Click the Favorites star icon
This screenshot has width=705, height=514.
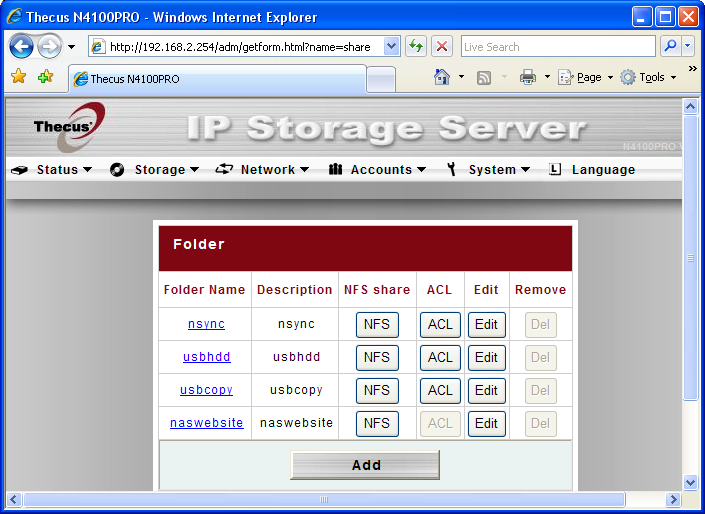tap(18, 77)
